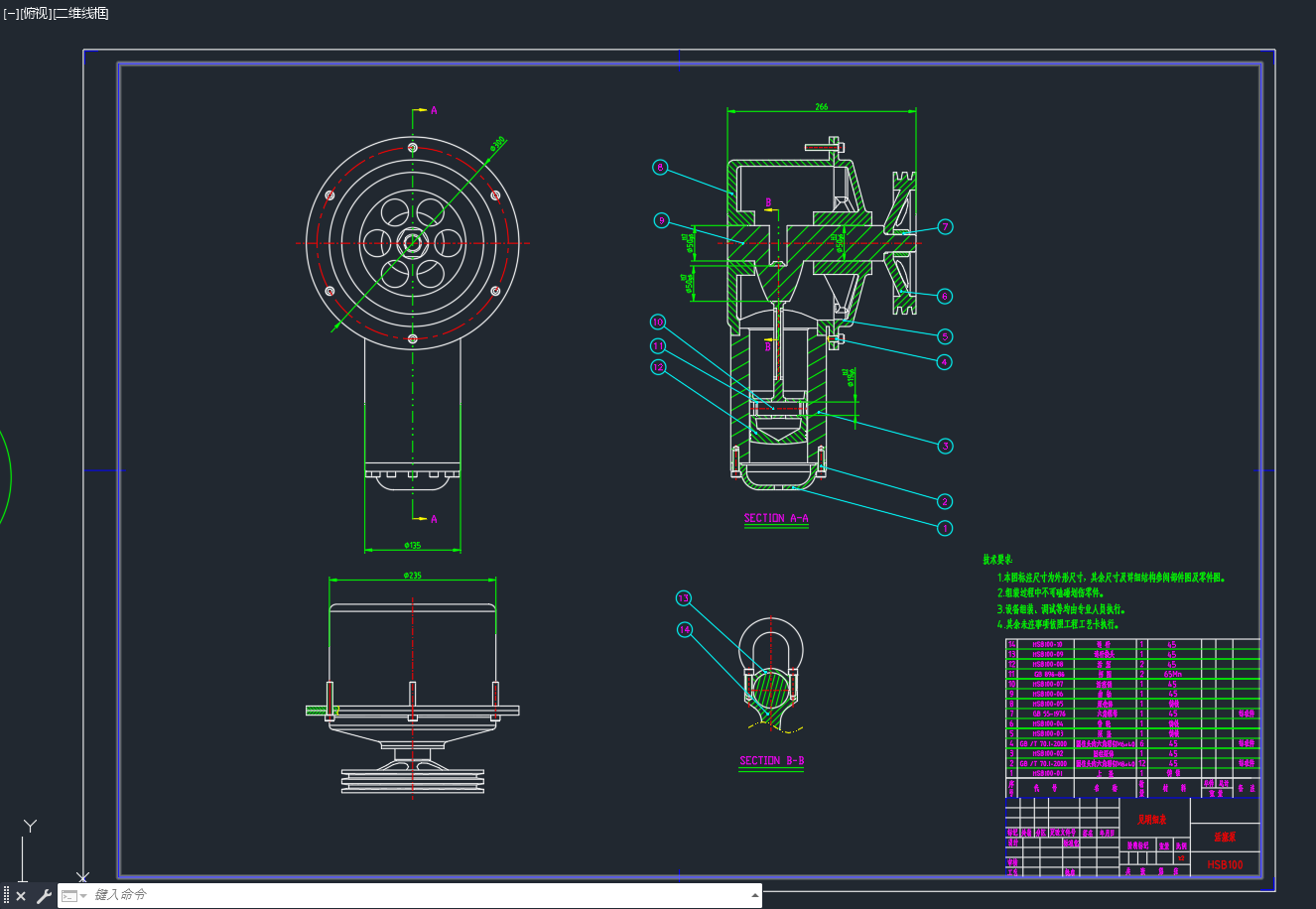Screen dimensions: 1316x909
Task: Select technical requirement line 2 text
Action: (x=1051, y=592)
